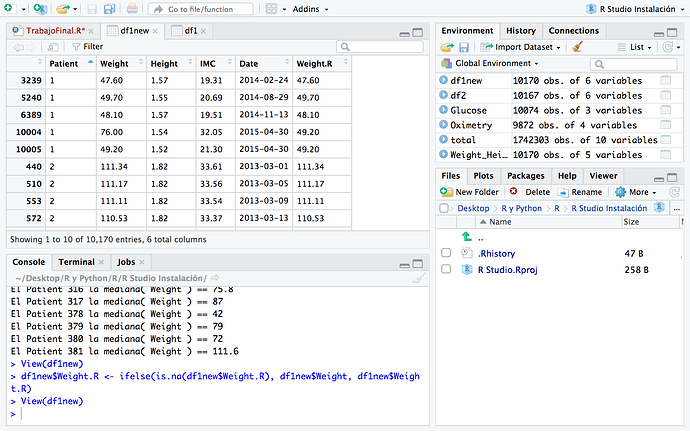Tick select-all checkbox in Files path bar
Image resolution: width=690 pixels, height=431 pixels.
tap(444, 208)
